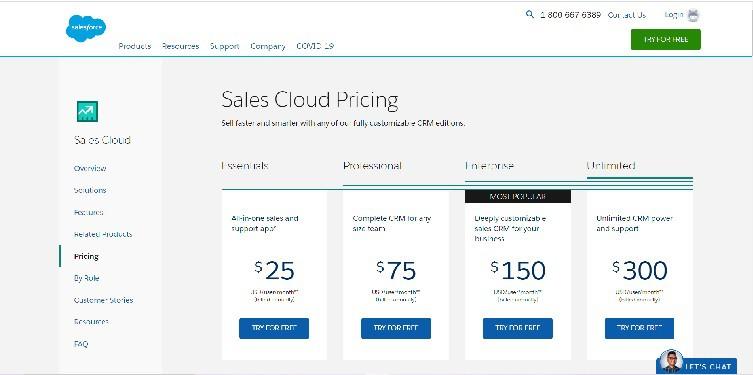Click 'Unlimited CRM power and support' text
This screenshot has height=375, width=753.
pyautogui.click(x=634, y=223)
